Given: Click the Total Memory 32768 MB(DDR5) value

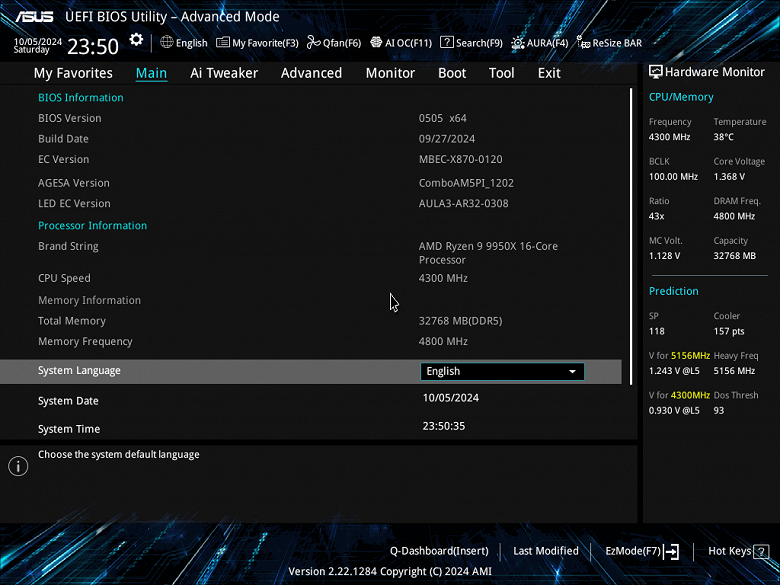Looking at the screenshot, I should pyautogui.click(x=461, y=321).
